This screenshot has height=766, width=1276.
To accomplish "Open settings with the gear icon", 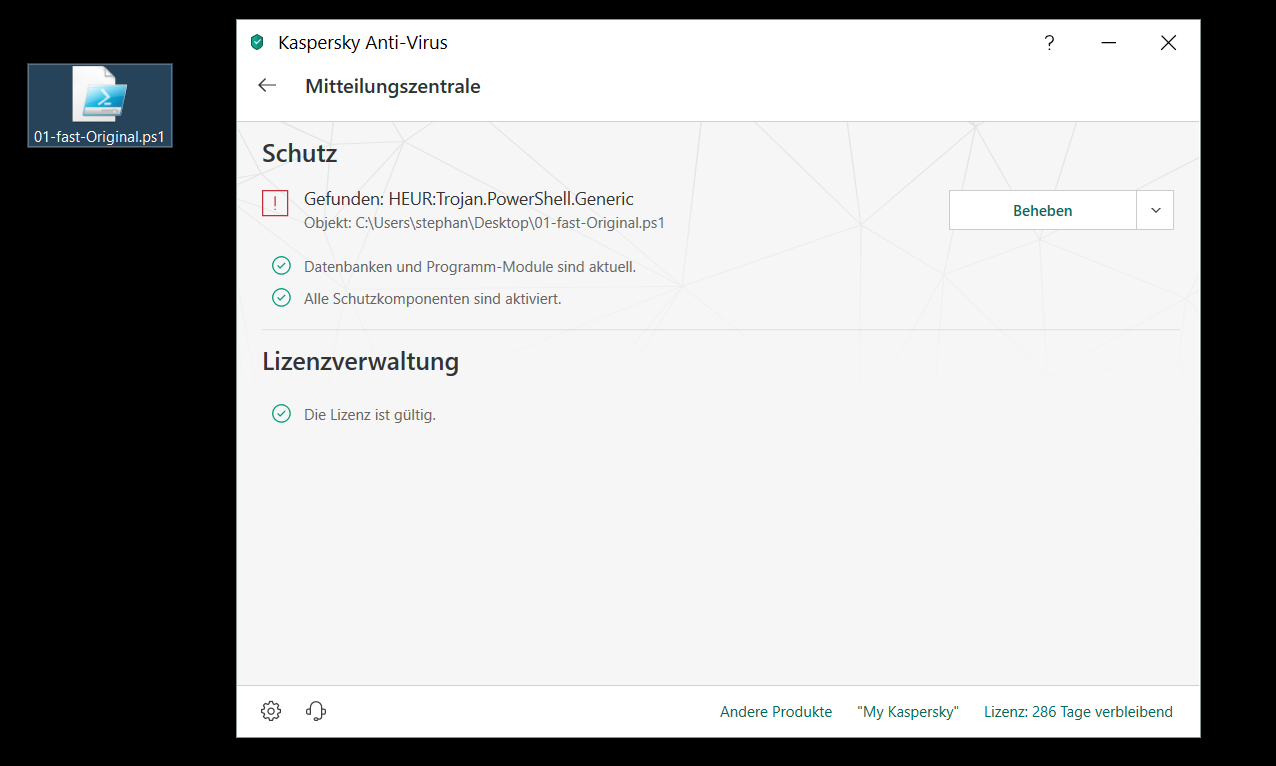I will (x=271, y=711).
